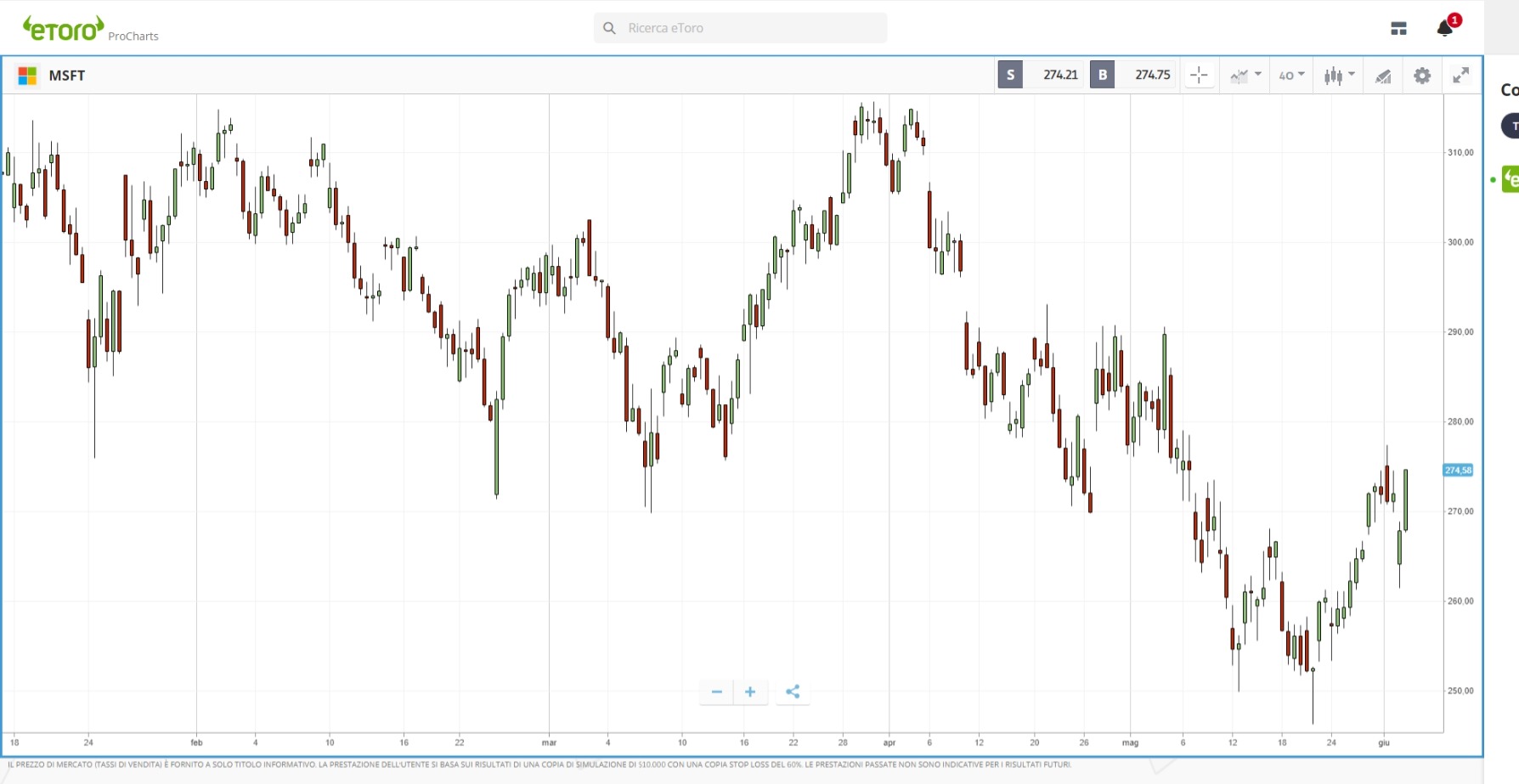The width and height of the screenshot is (1519, 784).
Task: Open the 4O timeframe dropdown
Action: (1291, 76)
